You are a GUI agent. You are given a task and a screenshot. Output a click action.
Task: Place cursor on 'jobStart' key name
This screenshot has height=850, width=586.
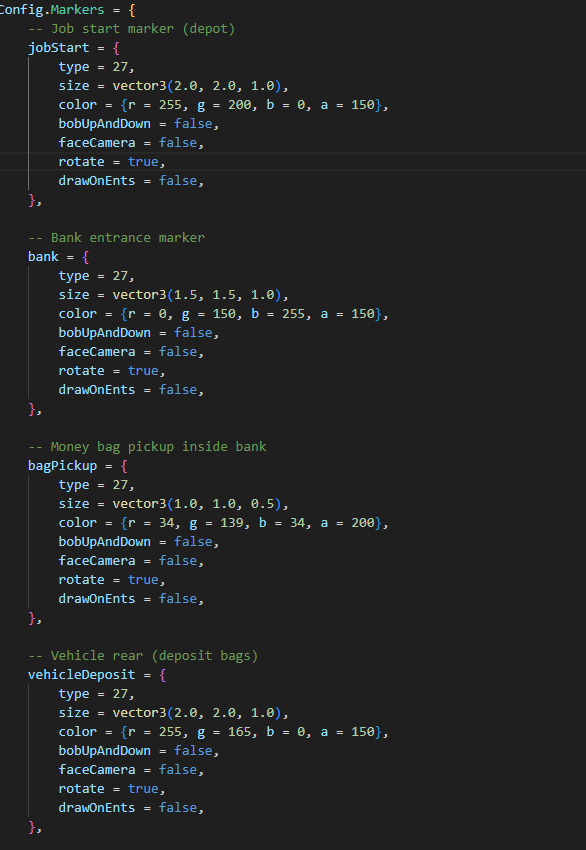[x=59, y=48]
